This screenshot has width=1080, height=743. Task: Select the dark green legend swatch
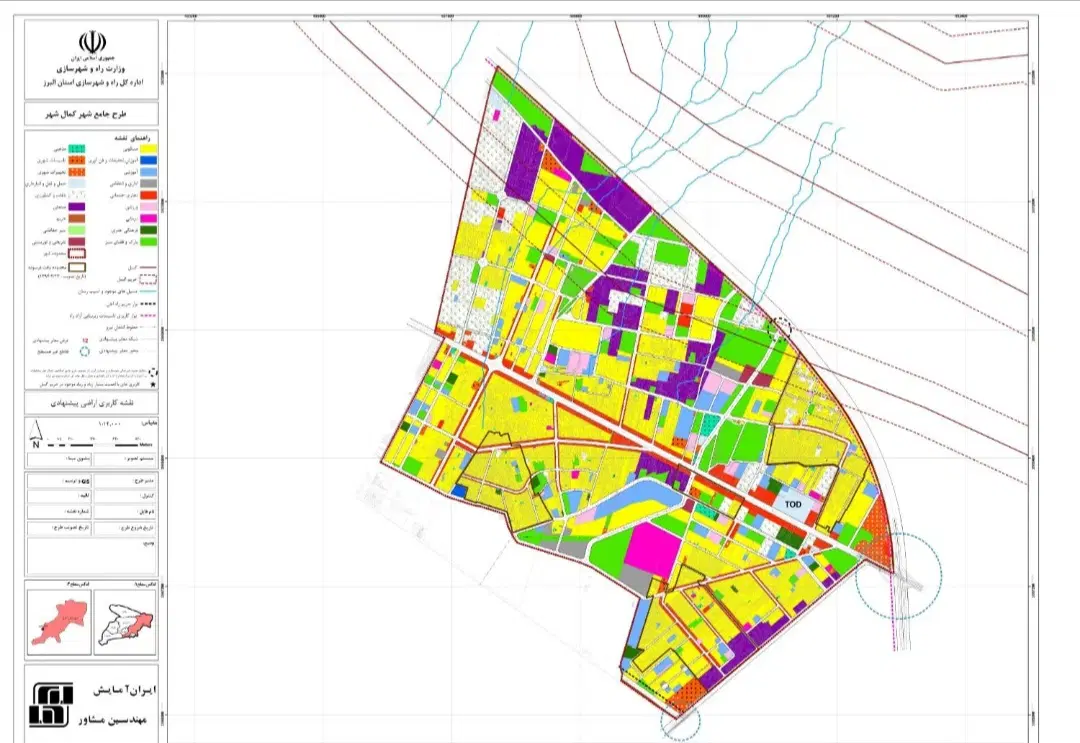point(148,231)
